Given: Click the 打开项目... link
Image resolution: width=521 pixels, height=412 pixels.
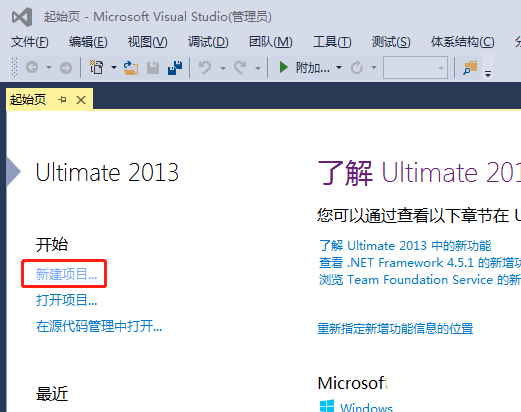Looking at the screenshot, I should (66, 300).
